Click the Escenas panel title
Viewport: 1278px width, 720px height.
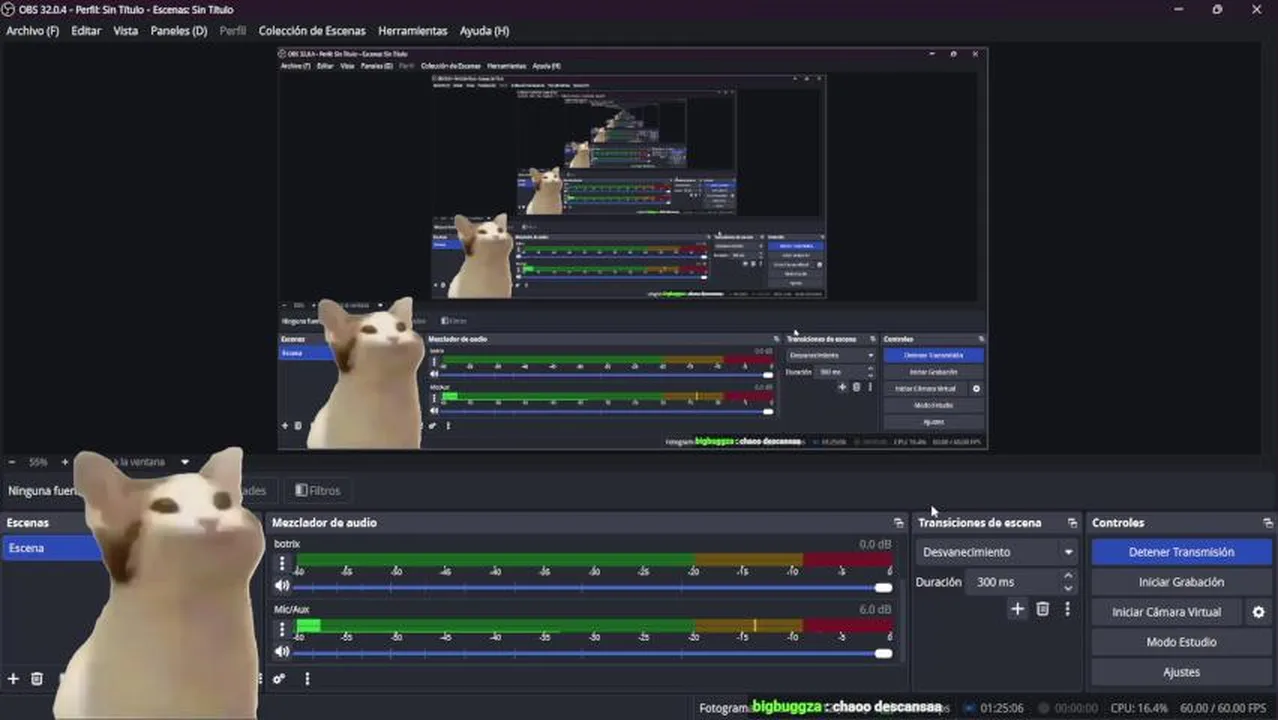click(x=28, y=523)
